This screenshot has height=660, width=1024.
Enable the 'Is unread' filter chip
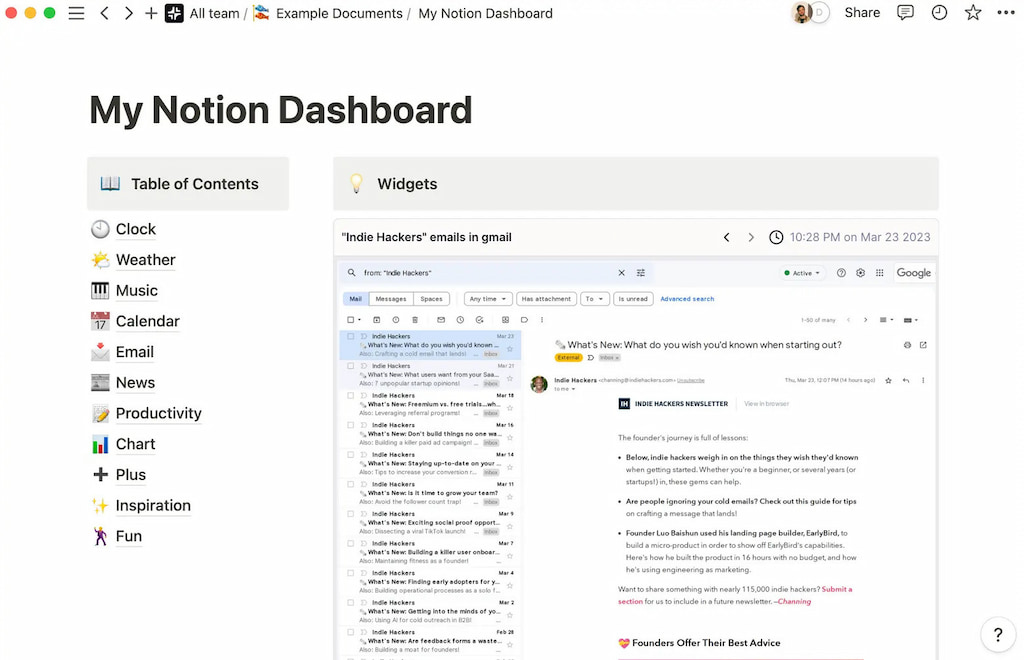click(634, 299)
